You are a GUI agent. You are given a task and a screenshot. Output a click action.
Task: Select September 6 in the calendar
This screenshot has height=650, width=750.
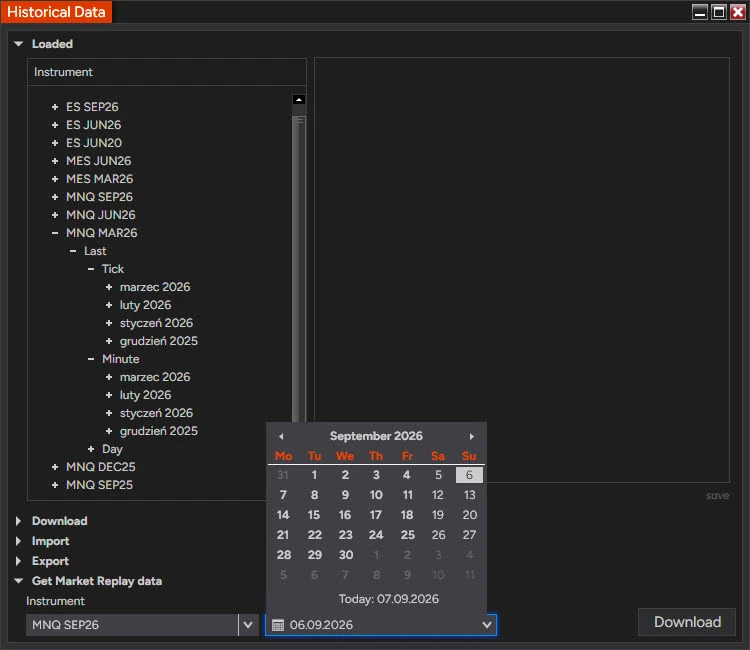[469, 475]
